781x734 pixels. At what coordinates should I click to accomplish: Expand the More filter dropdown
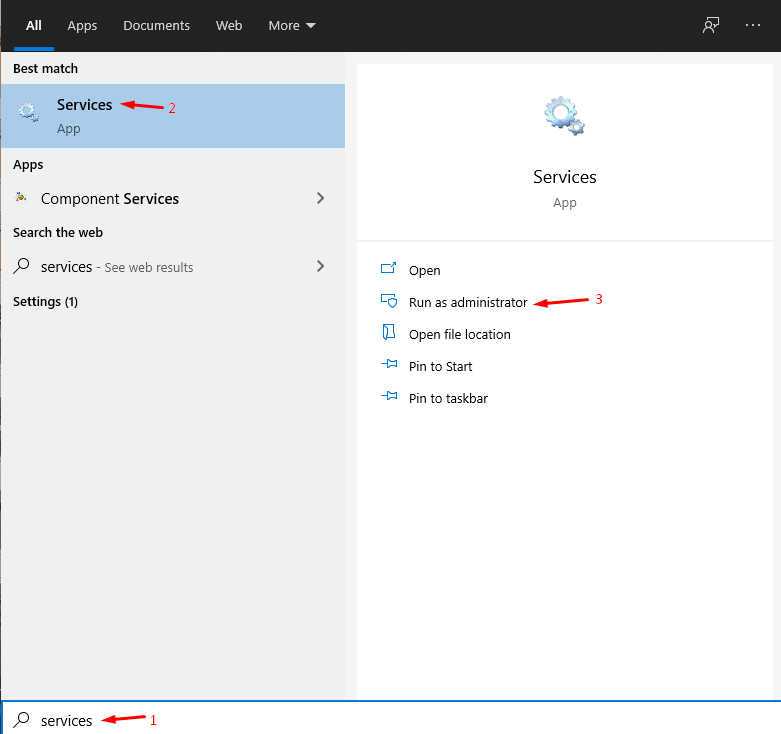[292, 25]
